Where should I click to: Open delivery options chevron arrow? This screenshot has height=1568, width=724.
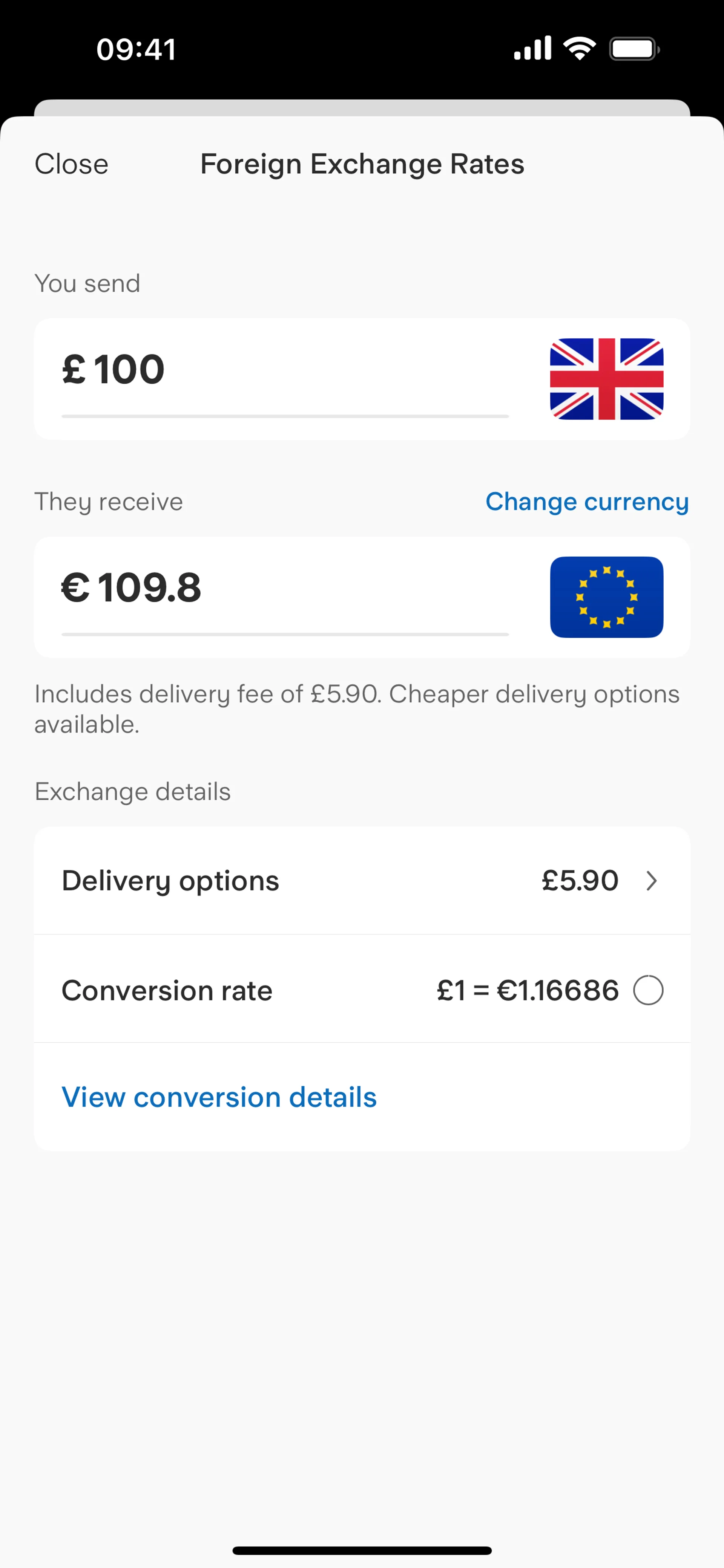pos(651,881)
